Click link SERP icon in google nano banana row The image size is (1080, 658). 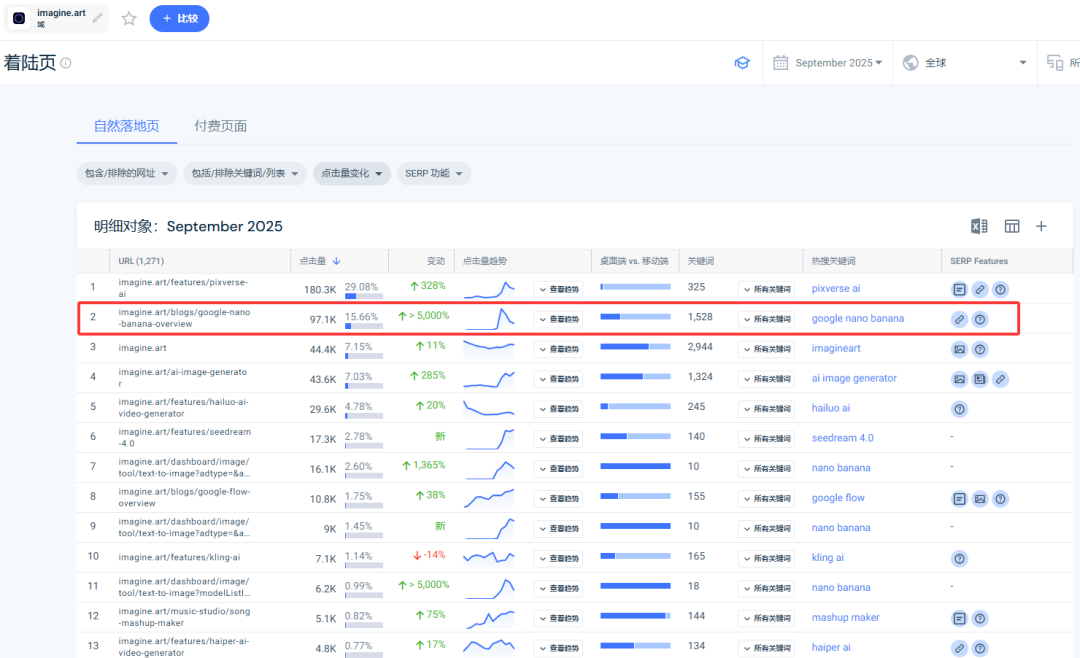tap(959, 319)
